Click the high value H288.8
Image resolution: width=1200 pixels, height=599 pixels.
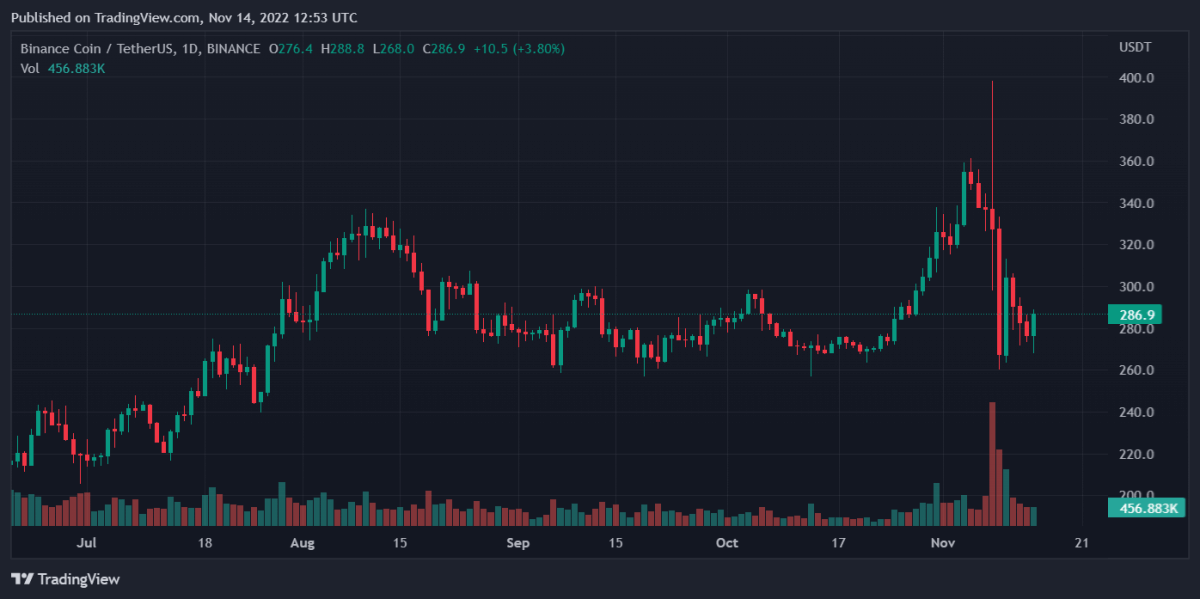coord(344,48)
